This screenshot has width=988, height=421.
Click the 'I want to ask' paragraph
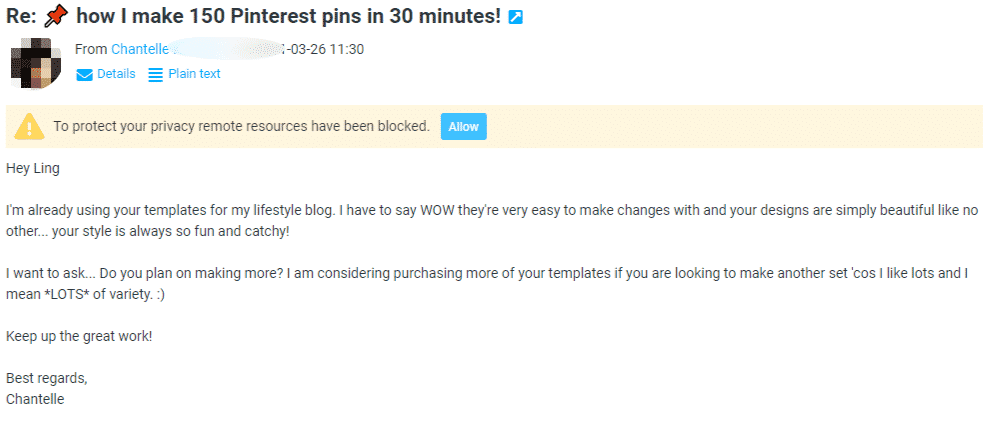click(487, 284)
